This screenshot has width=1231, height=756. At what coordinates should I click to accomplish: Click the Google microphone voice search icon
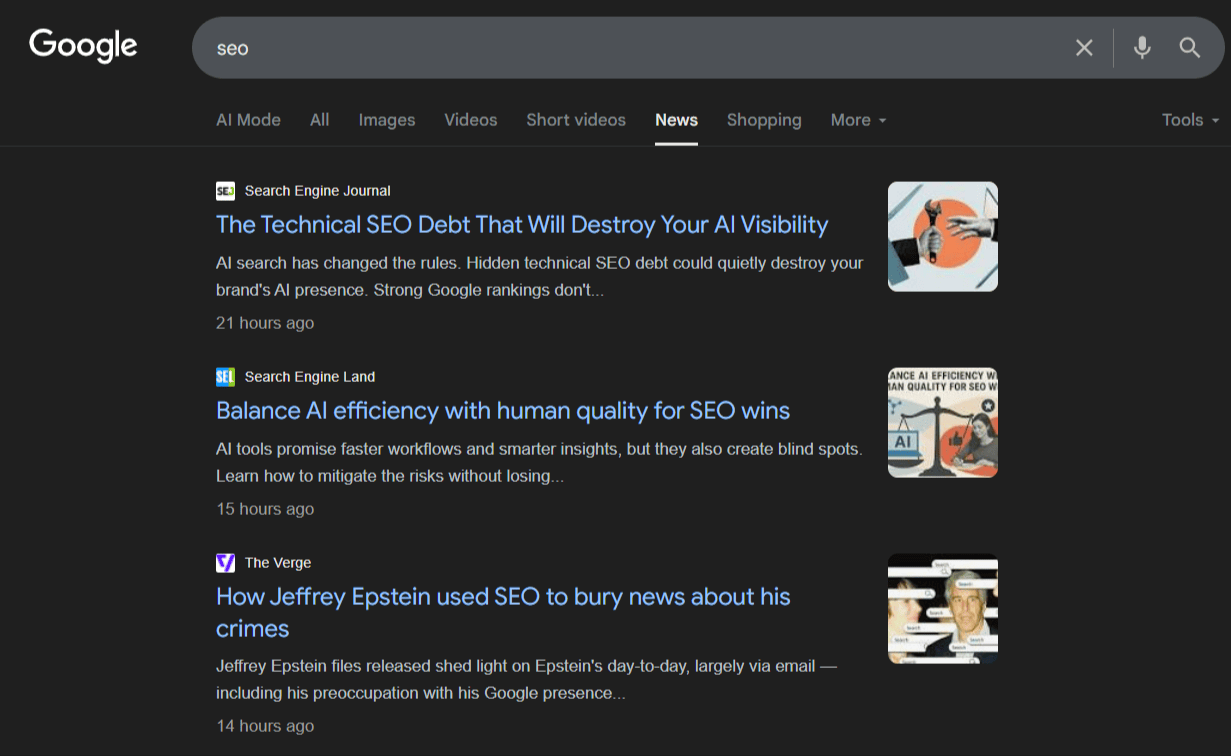click(1141, 47)
